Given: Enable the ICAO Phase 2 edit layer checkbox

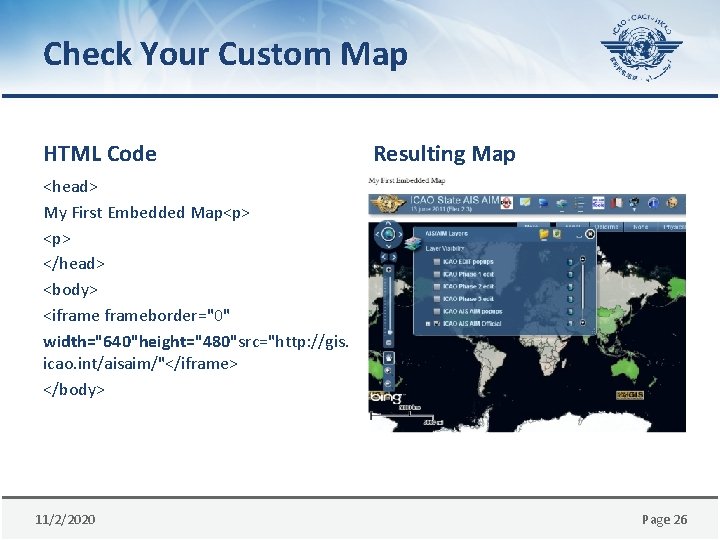Looking at the screenshot, I should pos(437,287).
